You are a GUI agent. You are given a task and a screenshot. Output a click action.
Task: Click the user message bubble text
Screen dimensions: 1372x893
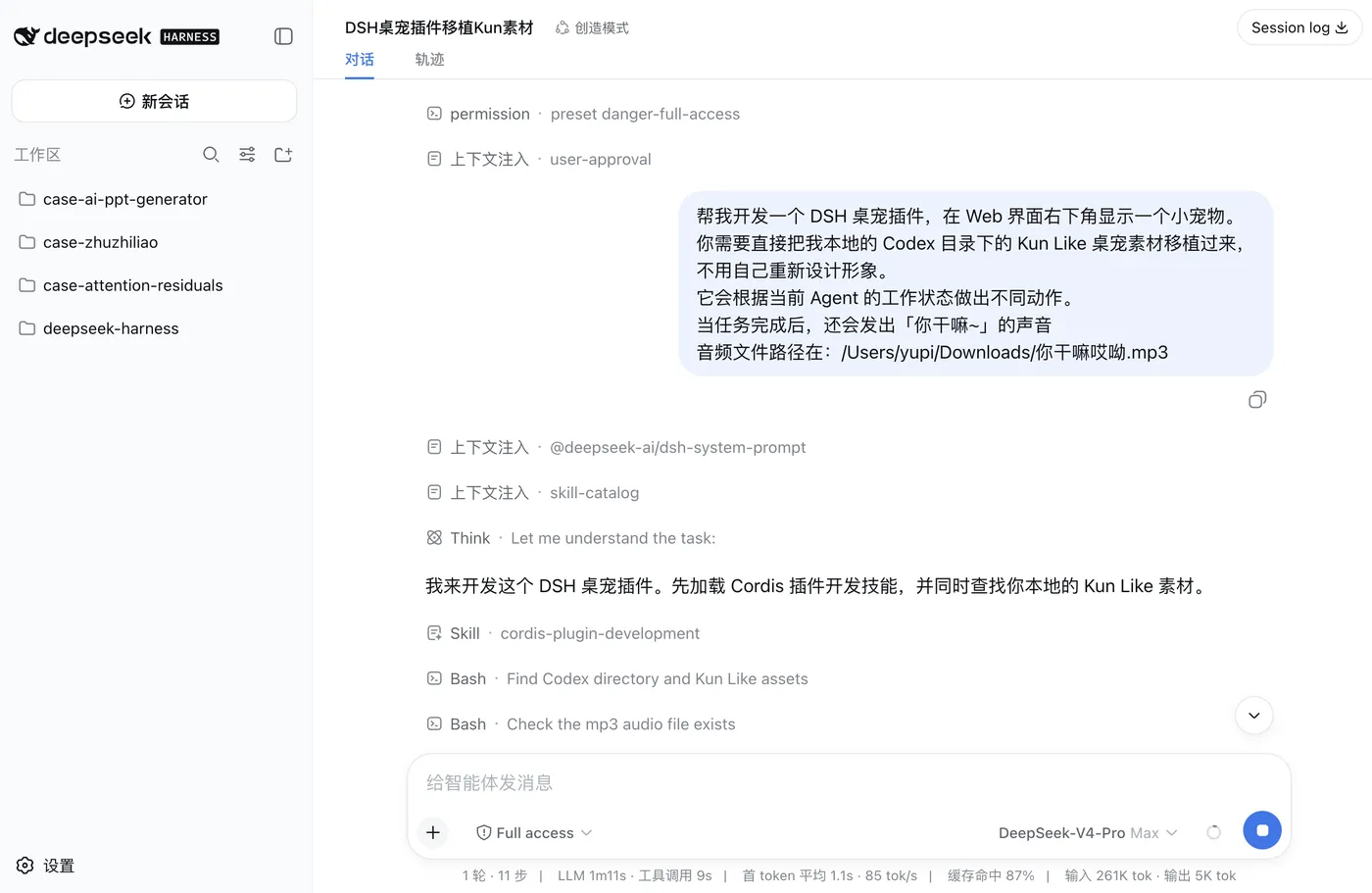click(976, 283)
